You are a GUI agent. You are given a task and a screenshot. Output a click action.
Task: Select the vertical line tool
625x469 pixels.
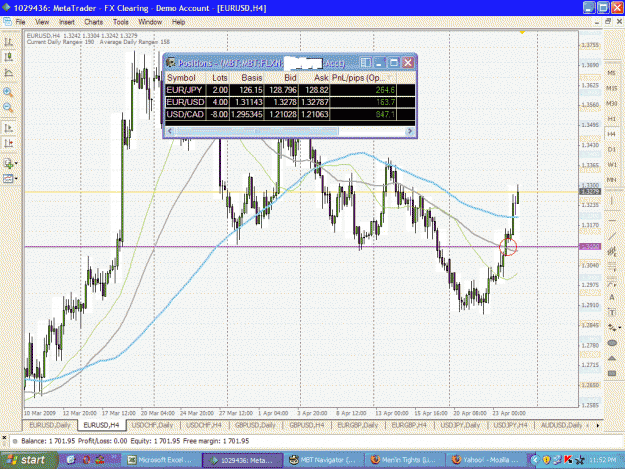click(611, 201)
